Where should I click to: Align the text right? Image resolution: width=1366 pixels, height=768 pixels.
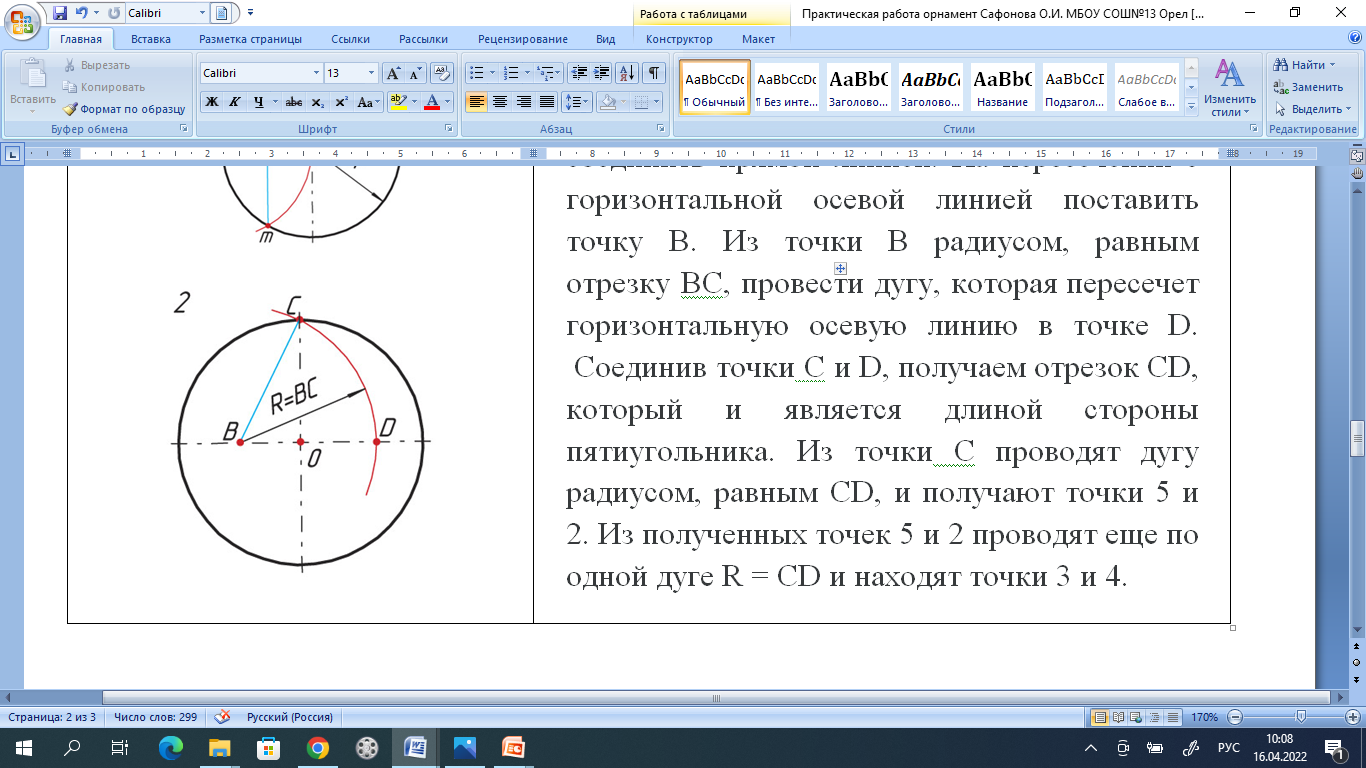click(x=523, y=102)
